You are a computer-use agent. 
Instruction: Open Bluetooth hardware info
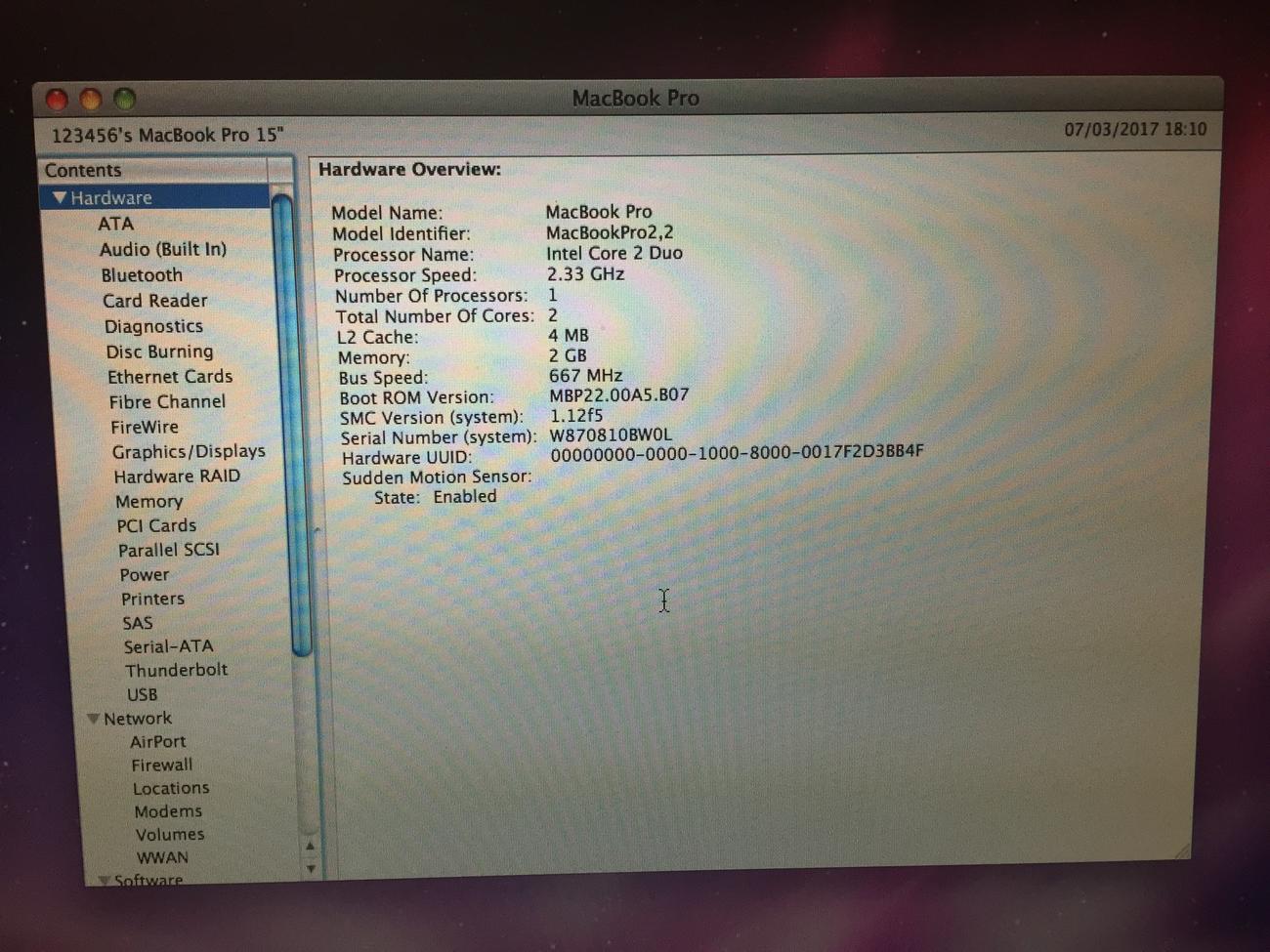(142, 275)
